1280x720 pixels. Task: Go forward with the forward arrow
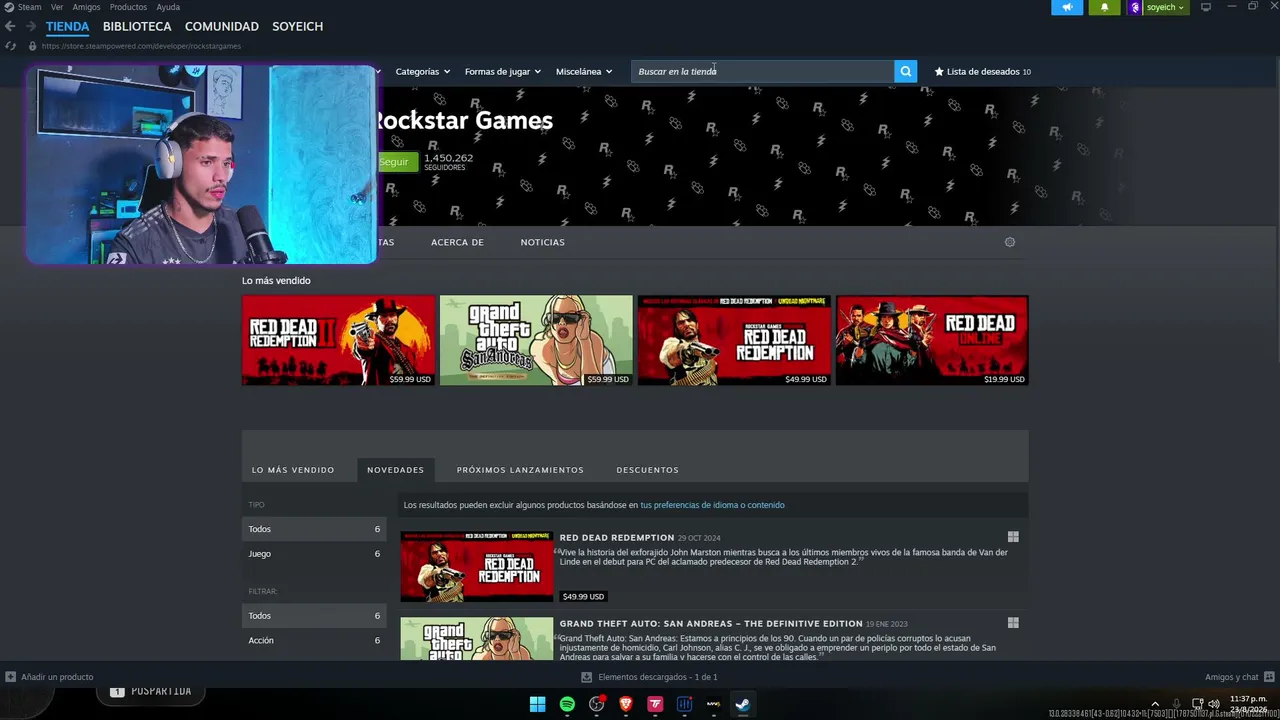pos(30,26)
